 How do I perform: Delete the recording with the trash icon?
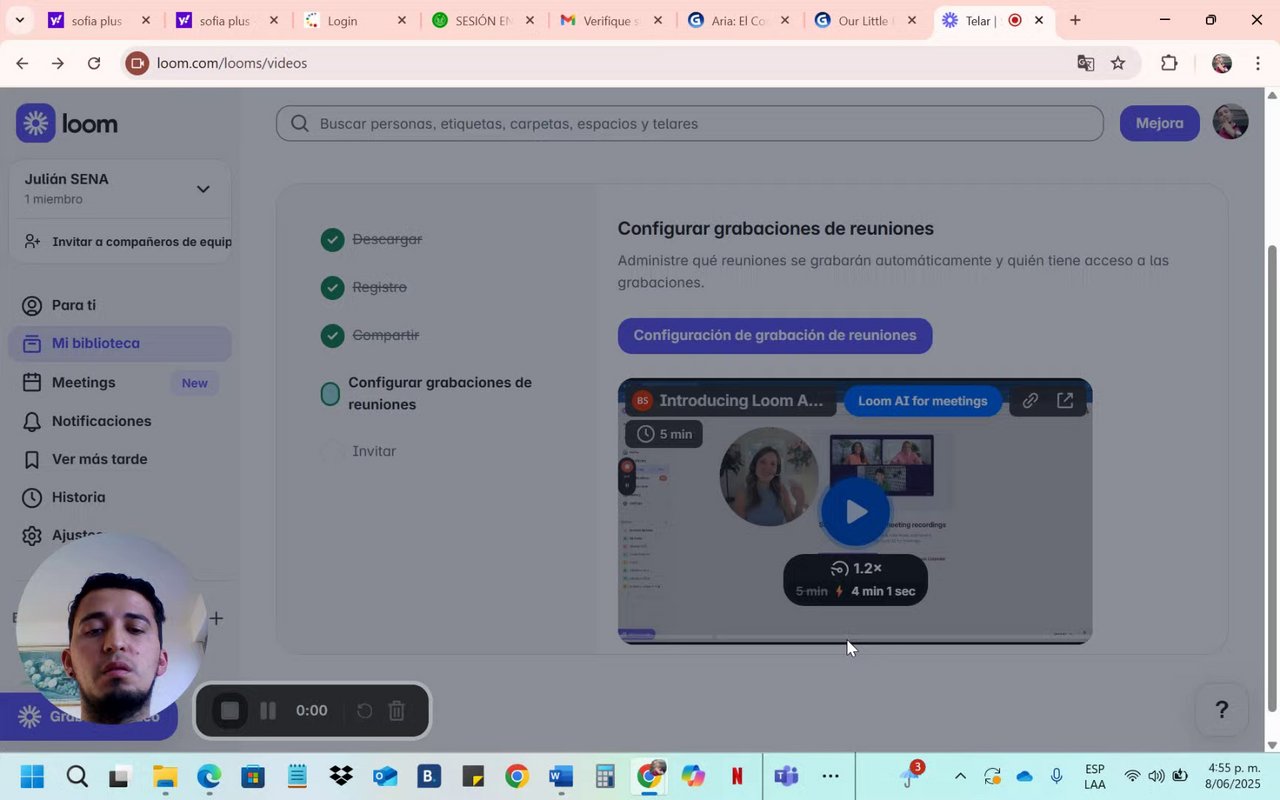coord(397,711)
